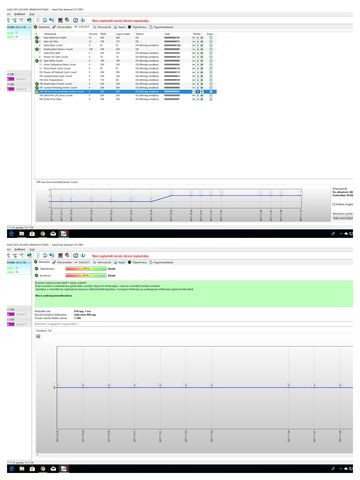Open Edge in lower taskbar
This screenshot has width=360, height=480.
(12, 469)
